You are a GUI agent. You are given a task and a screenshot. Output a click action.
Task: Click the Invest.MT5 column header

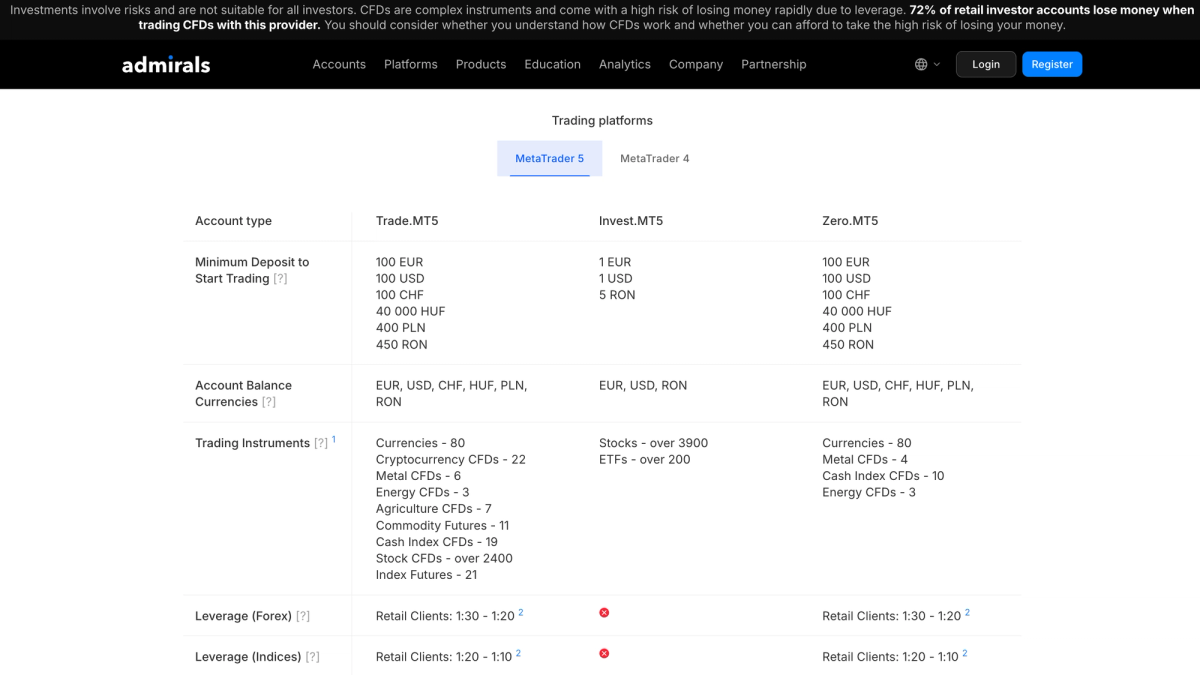pyautogui.click(x=631, y=221)
